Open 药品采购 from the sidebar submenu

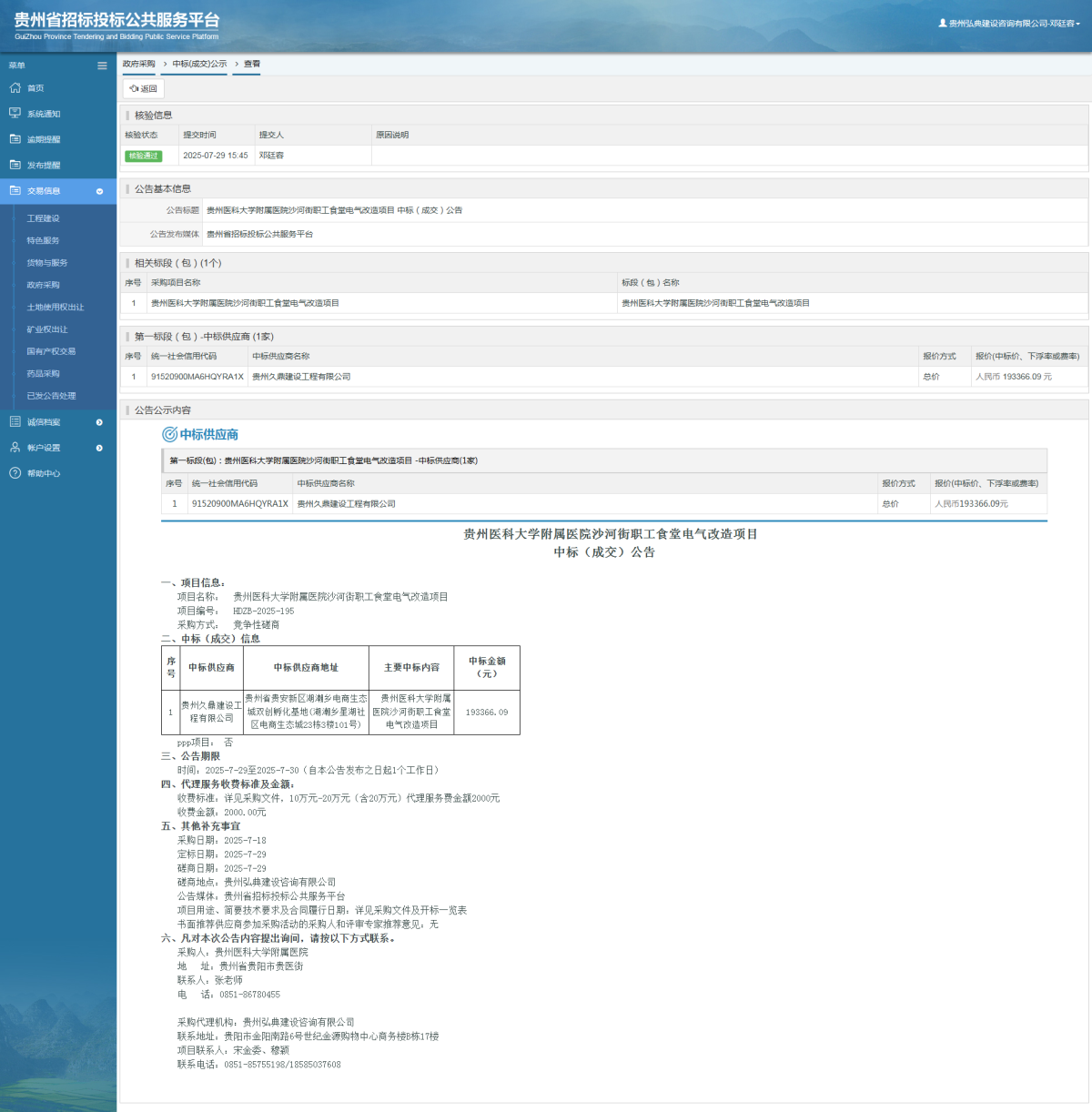(x=43, y=374)
